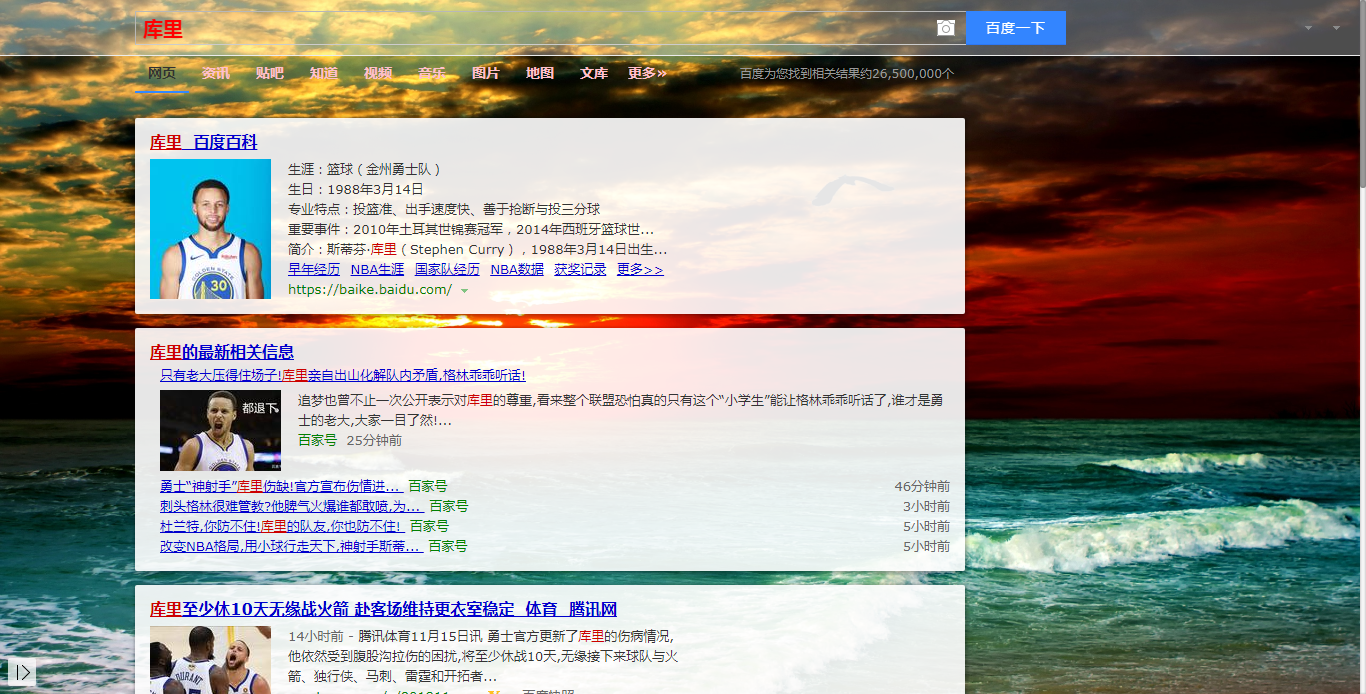Screen dimensions: 1366x694
Task: Click the news thumbnail labelled 都退下
Action: pyautogui.click(x=220, y=430)
